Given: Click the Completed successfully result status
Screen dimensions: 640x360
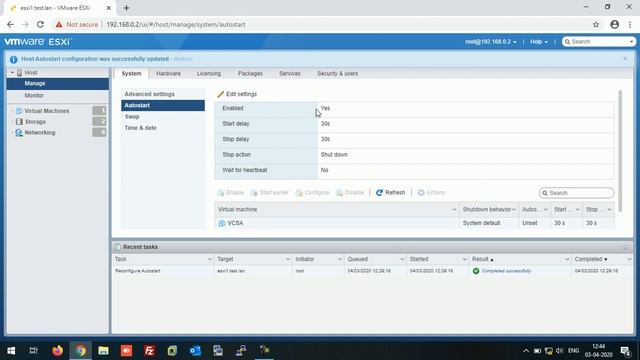Looking at the screenshot, I should point(502,271).
